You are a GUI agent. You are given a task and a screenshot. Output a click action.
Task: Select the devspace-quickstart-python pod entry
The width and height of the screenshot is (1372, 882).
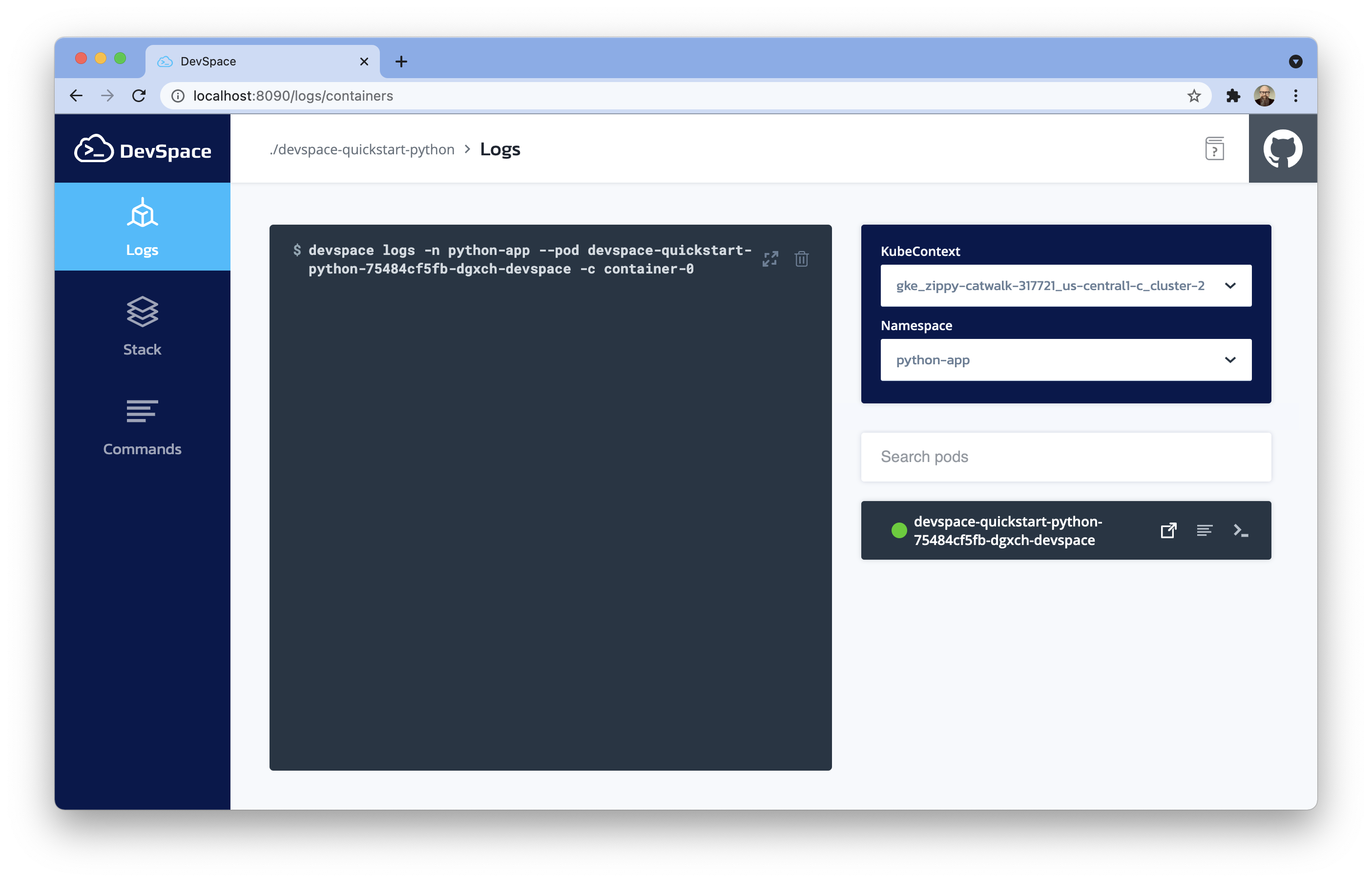1007,531
